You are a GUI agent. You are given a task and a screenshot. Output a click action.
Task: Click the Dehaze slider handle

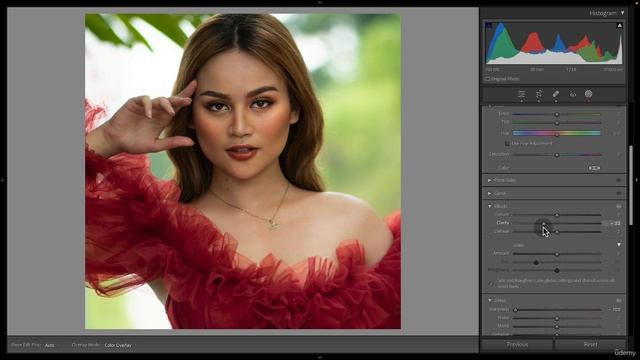[x=556, y=232]
